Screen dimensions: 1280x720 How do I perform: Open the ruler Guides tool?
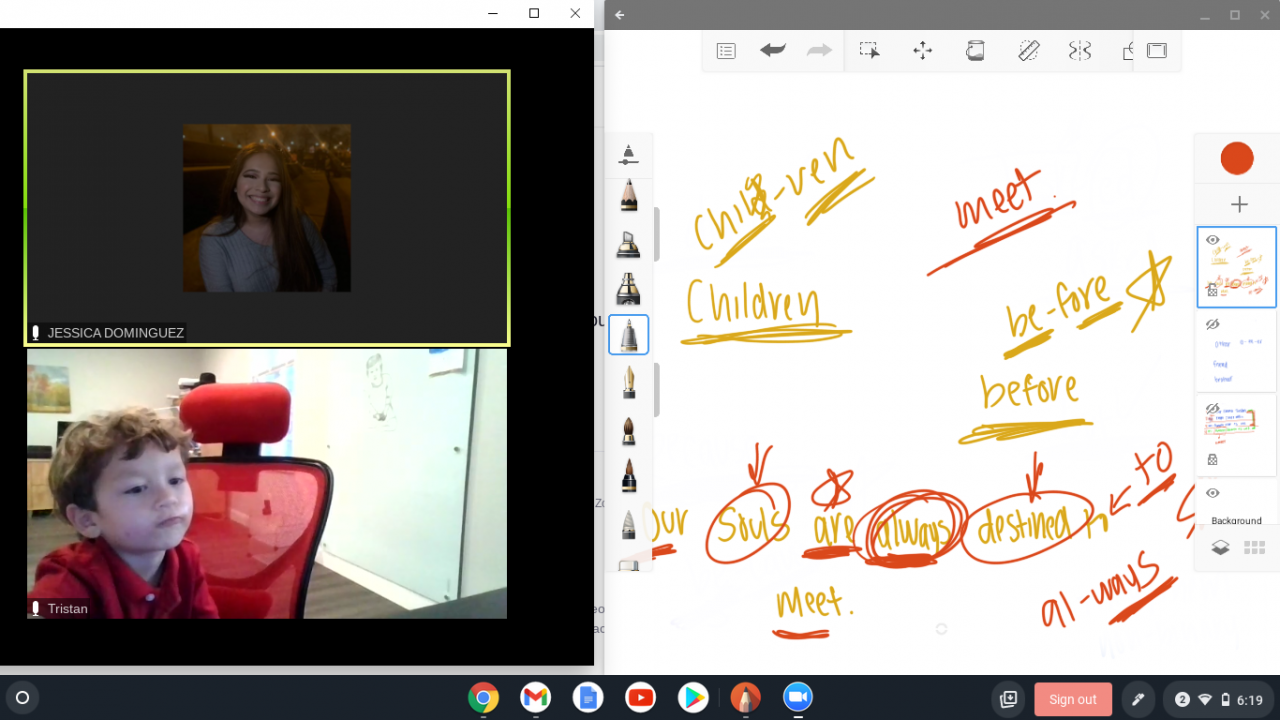point(1028,51)
